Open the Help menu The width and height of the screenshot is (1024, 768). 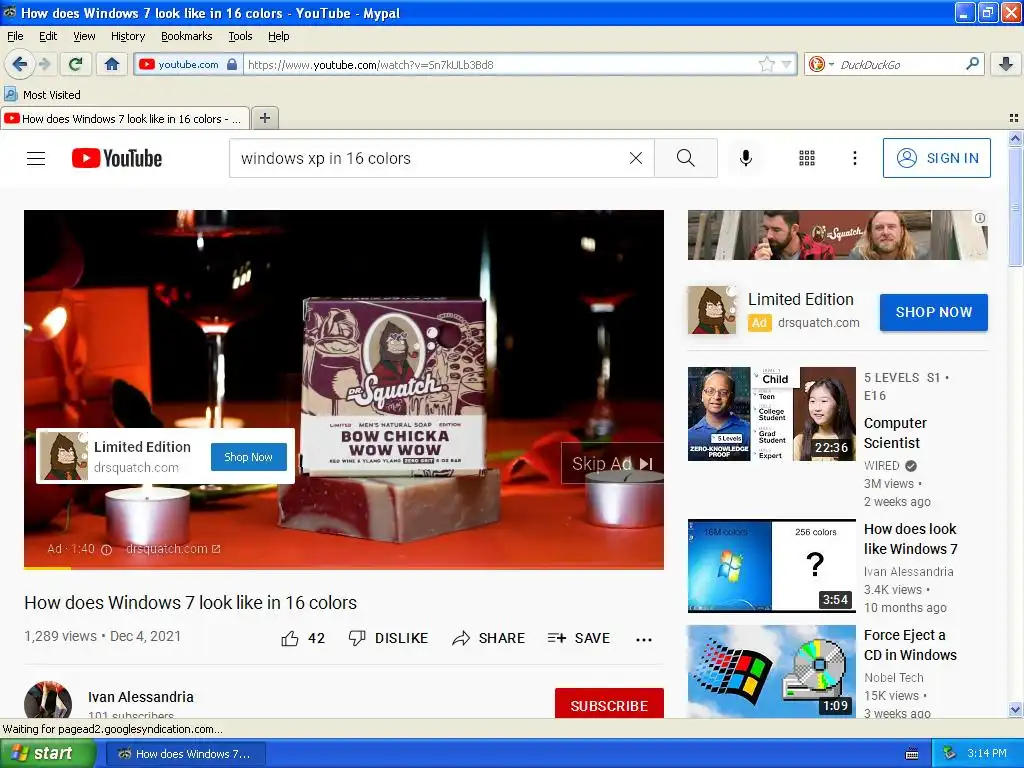pos(278,36)
